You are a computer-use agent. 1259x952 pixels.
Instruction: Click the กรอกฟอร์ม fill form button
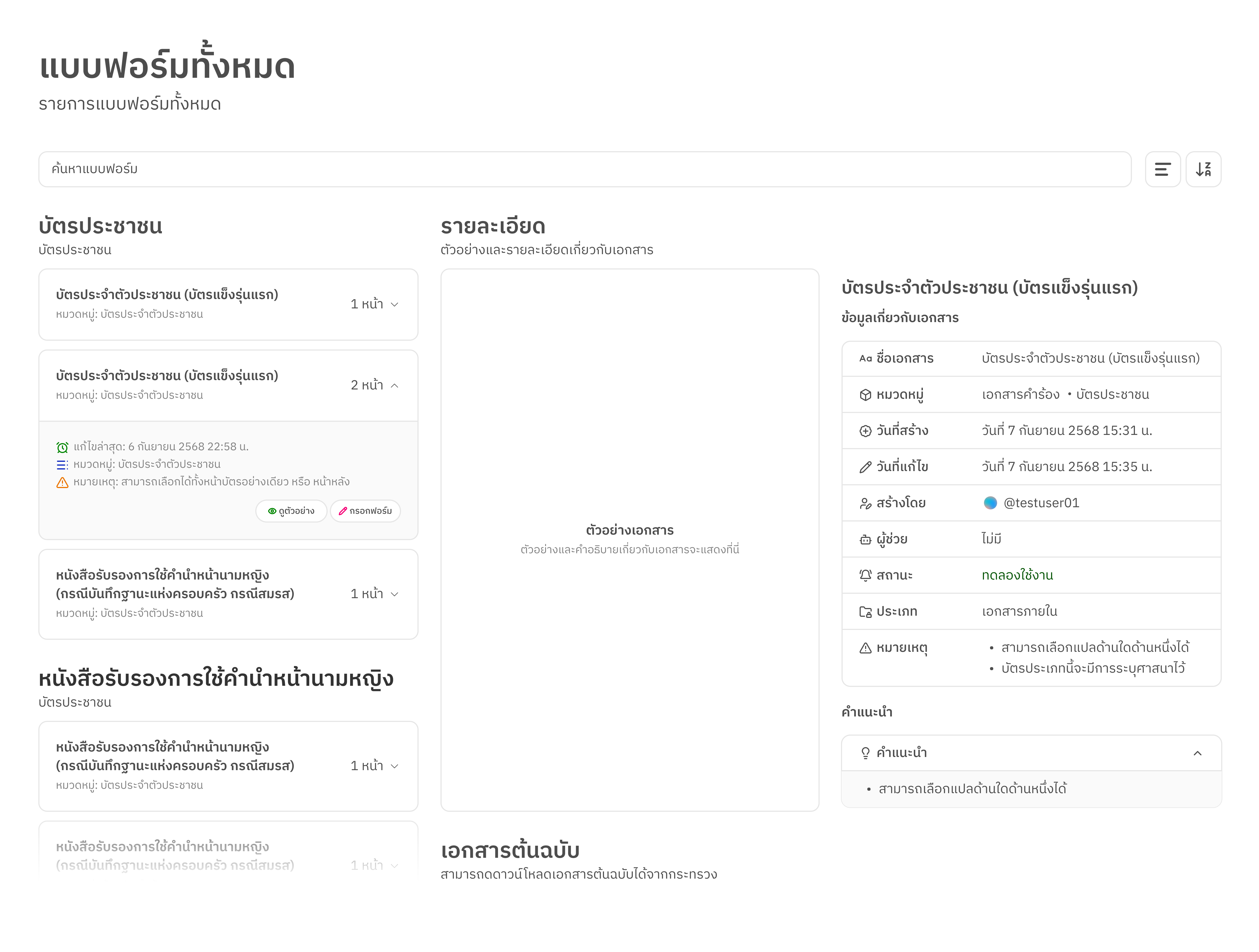365,511
